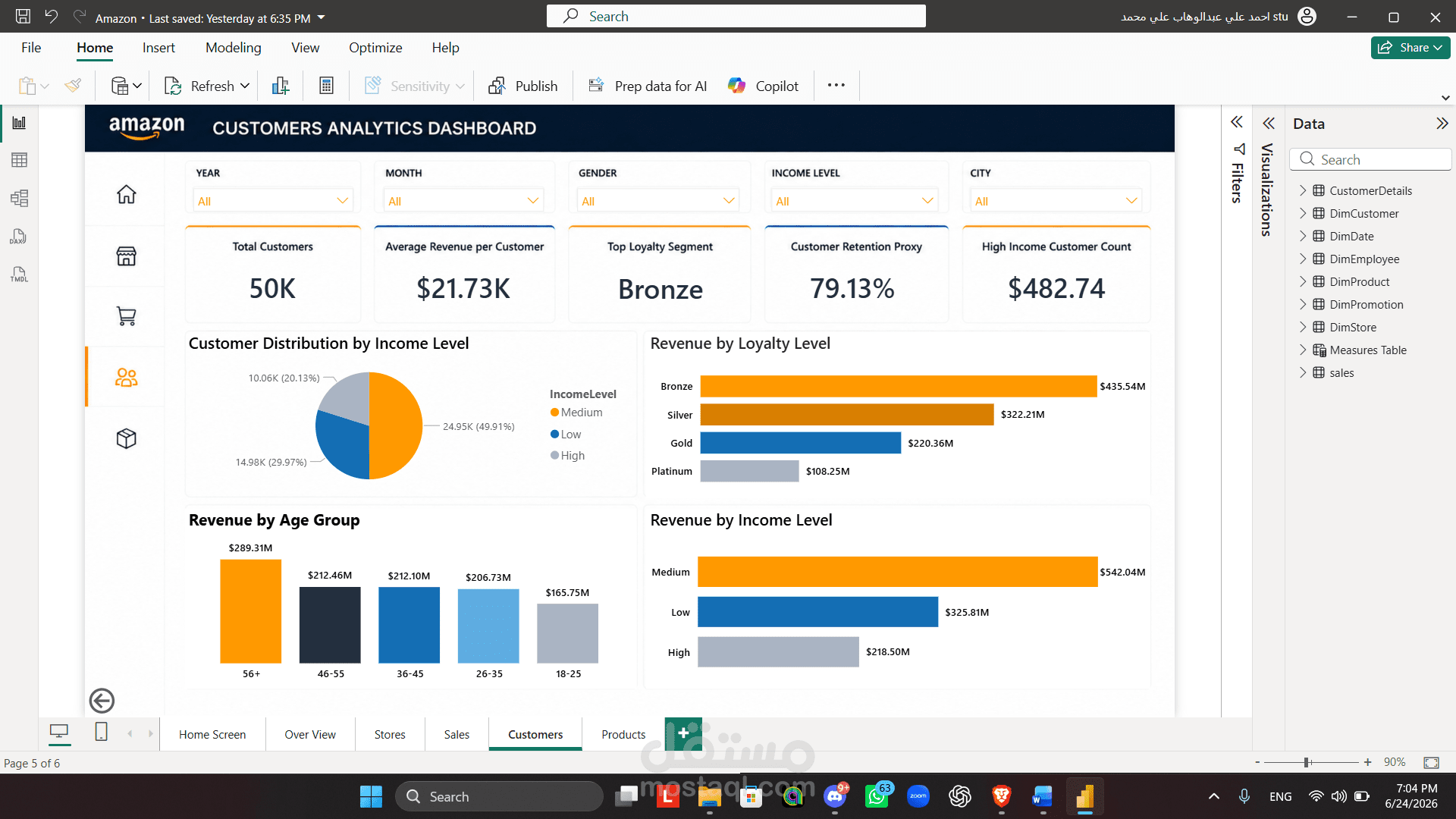Click the shopping cart navigation icon

[126, 316]
